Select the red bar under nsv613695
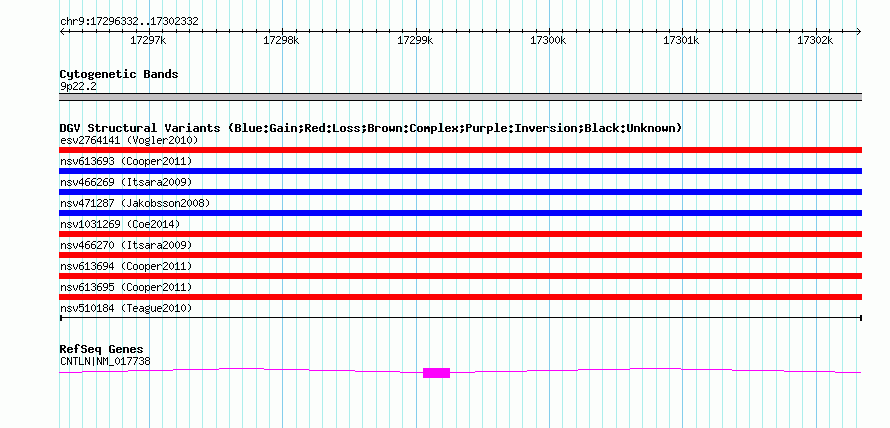The height and width of the screenshot is (428, 890). click(460, 297)
